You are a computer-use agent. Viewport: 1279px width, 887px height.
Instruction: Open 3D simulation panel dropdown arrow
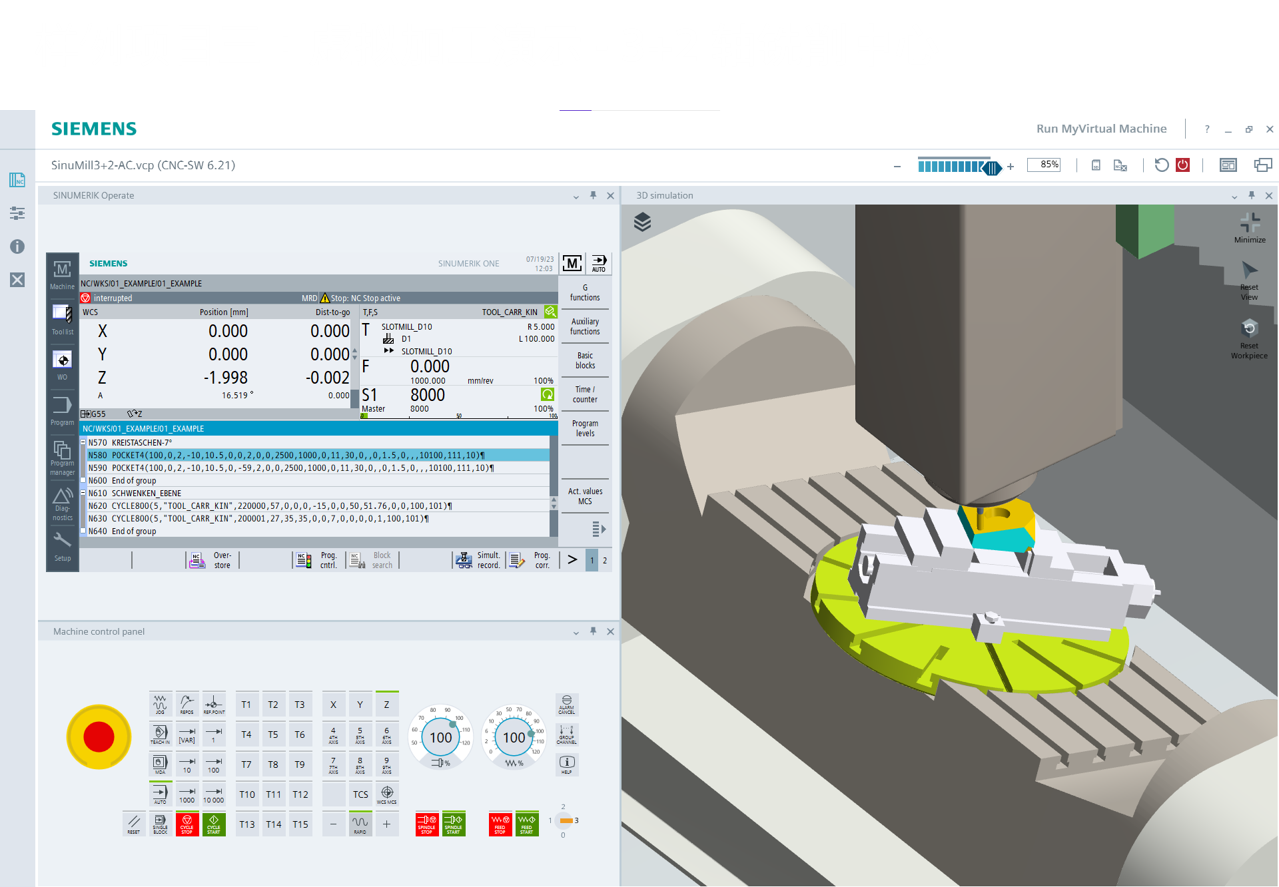tap(1234, 196)
